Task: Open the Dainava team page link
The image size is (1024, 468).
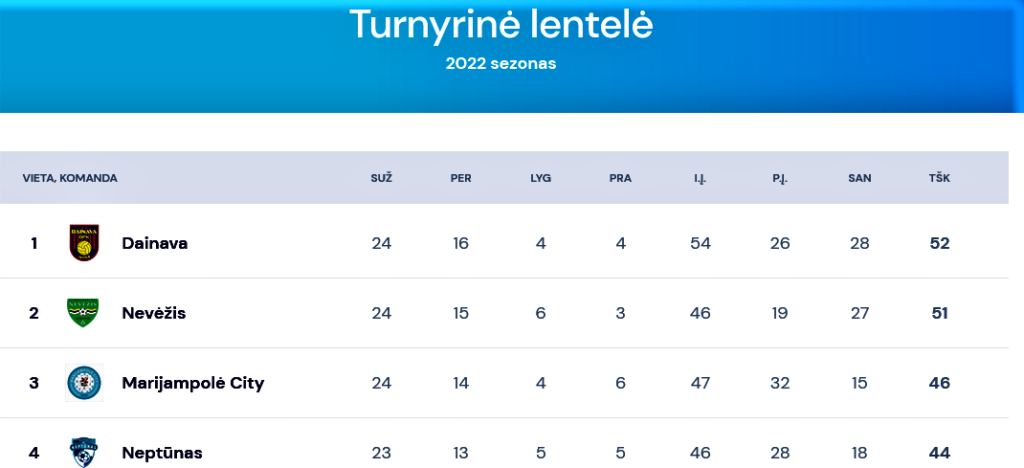Action: point(155,243)
